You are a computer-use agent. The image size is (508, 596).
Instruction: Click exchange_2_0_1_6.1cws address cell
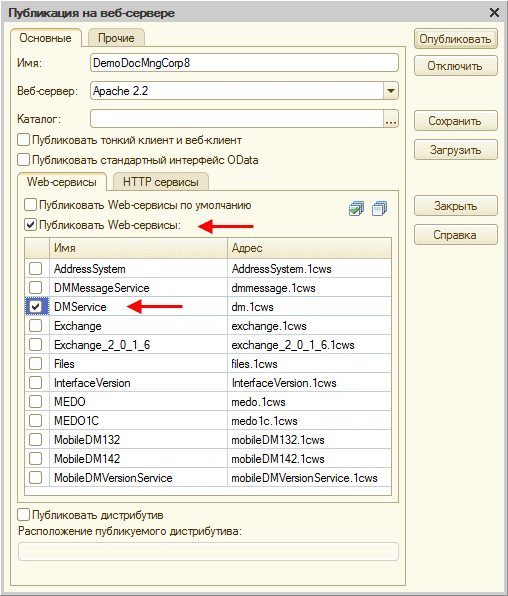coord(309,345)
